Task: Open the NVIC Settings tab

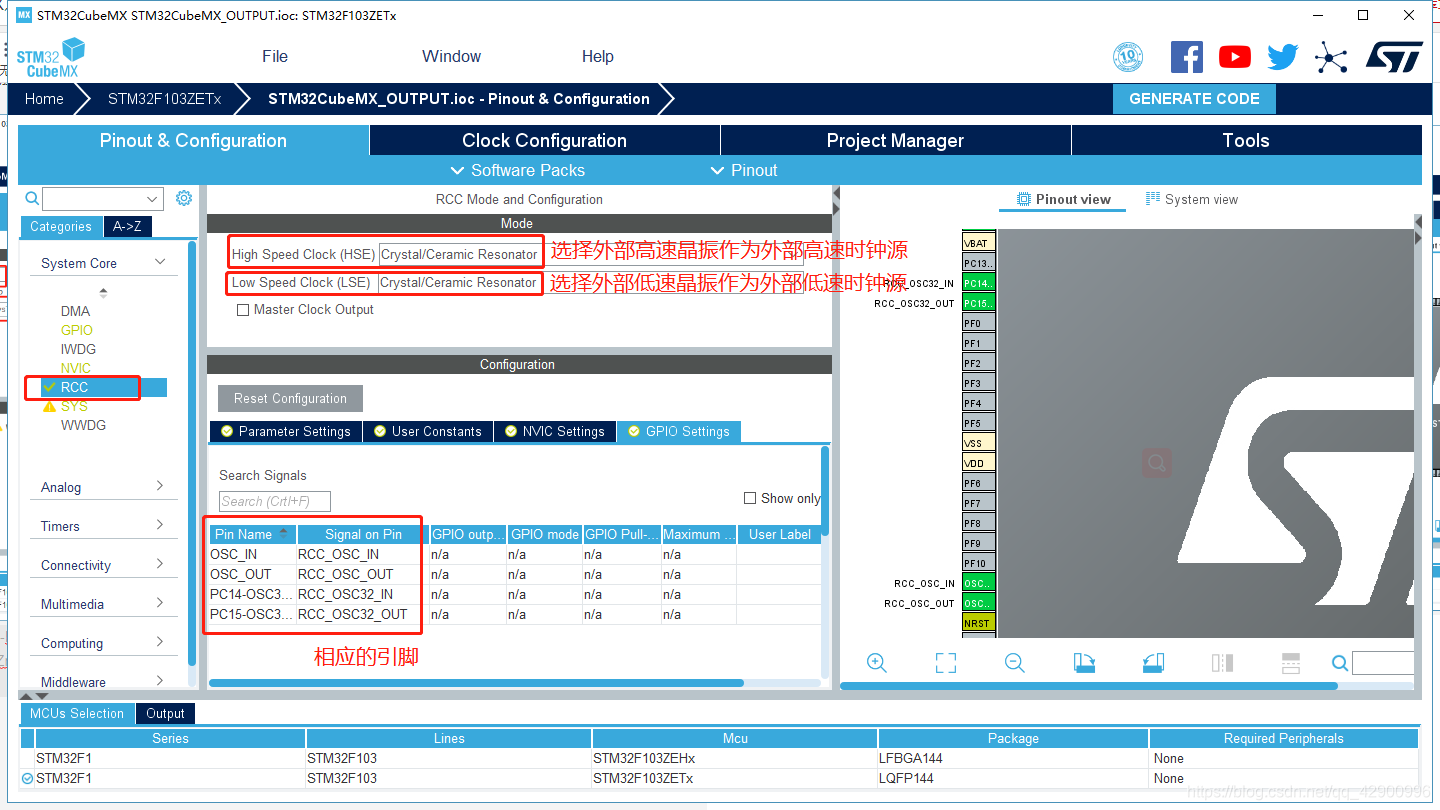Action: tap(554, 431)
